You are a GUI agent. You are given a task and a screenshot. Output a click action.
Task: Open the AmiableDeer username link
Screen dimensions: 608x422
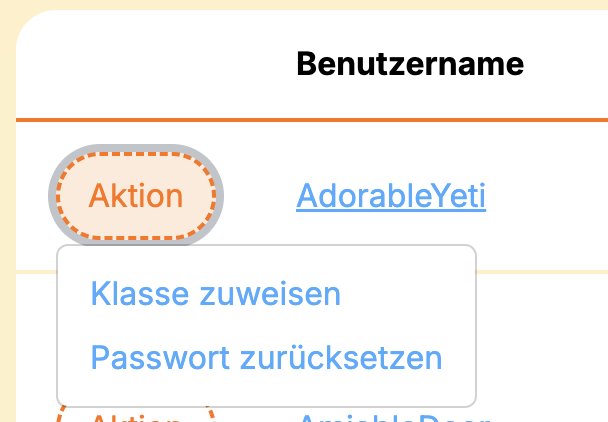pos(390,417)
